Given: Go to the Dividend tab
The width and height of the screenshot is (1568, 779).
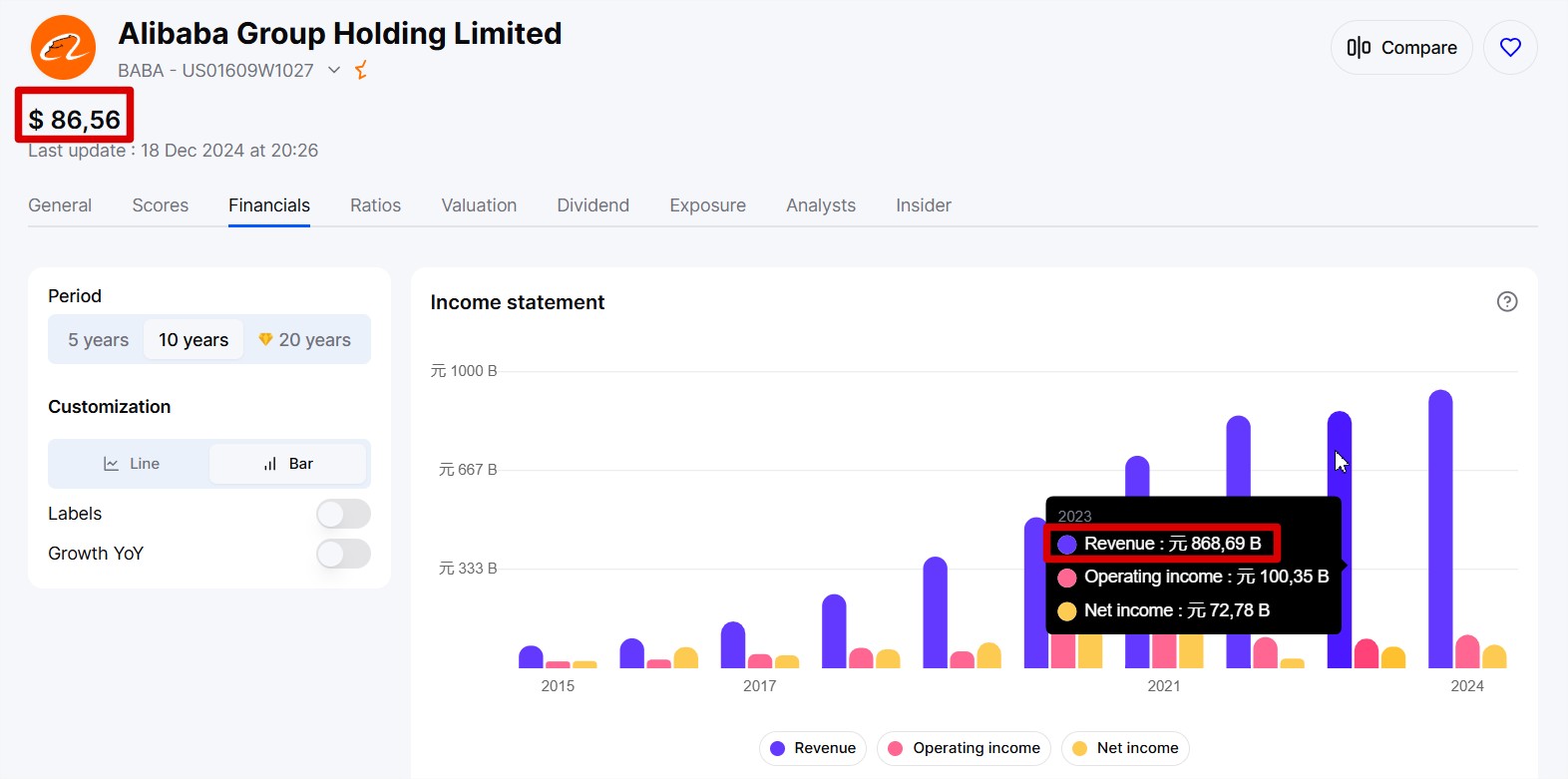Looking at the screenshot, I should click(593, 205).
